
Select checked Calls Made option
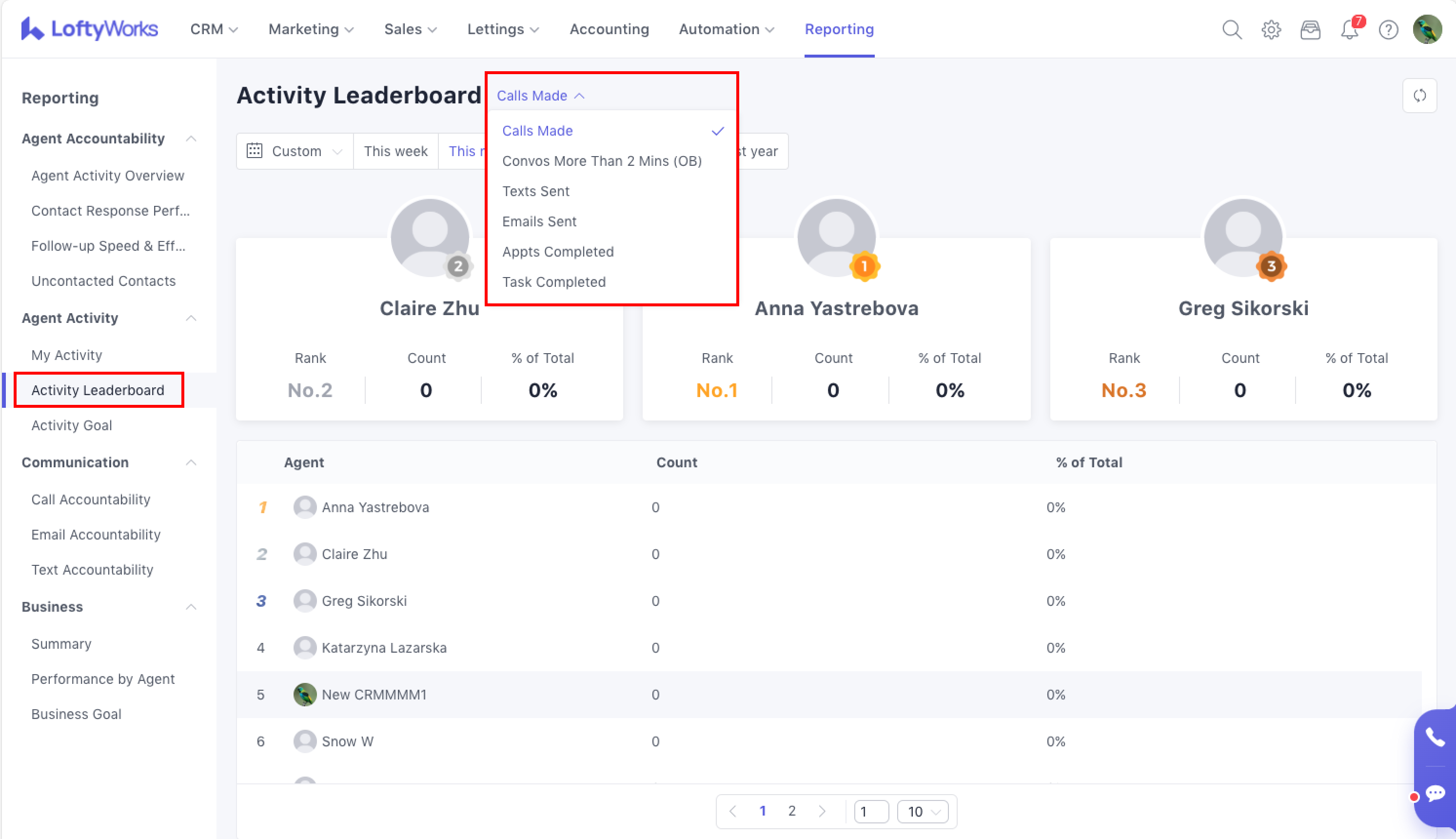click(x=537, y=131)
